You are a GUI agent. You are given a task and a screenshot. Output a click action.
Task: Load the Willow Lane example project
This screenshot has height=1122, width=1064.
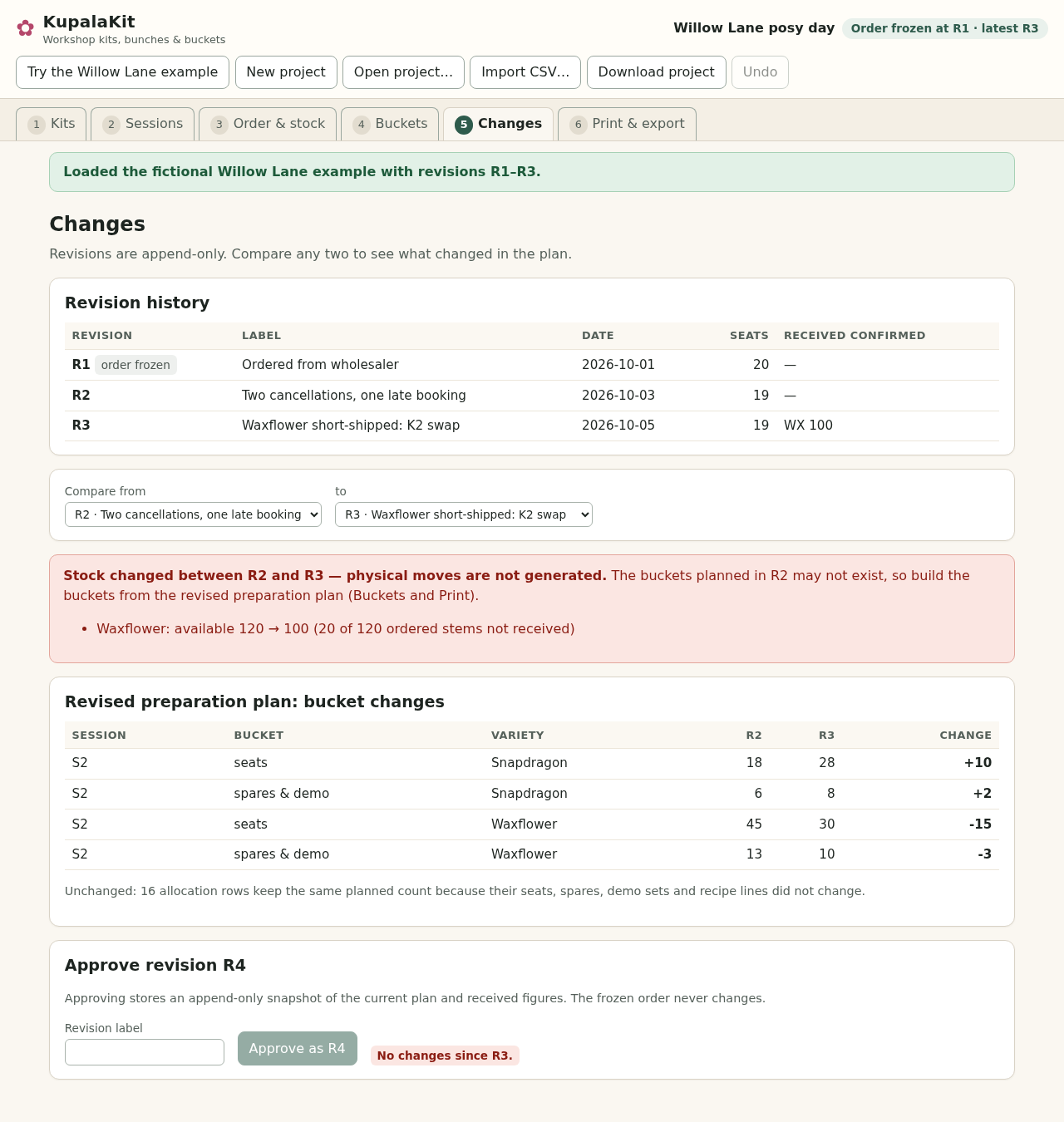coord(122,72)
